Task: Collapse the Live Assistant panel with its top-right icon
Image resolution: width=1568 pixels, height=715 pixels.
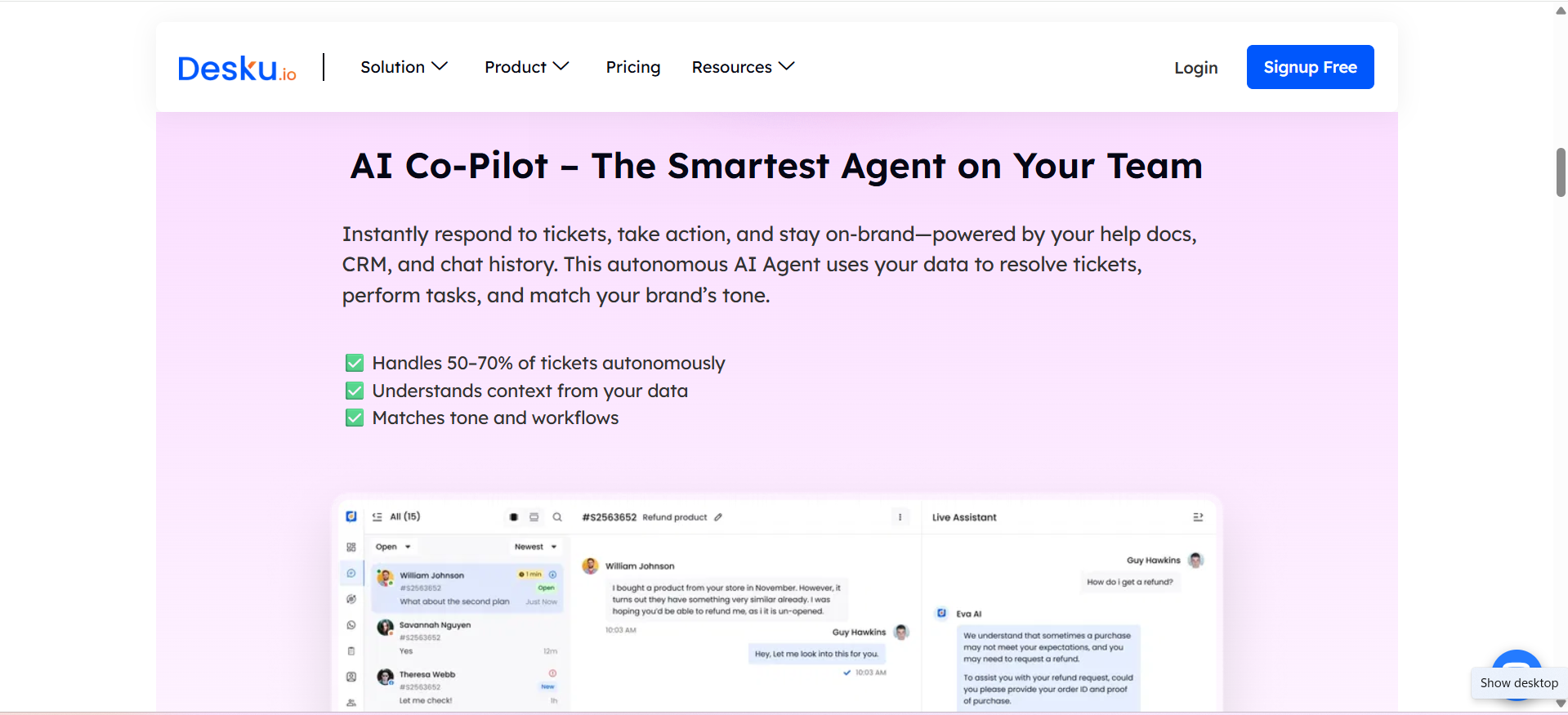Action: 1198,517
